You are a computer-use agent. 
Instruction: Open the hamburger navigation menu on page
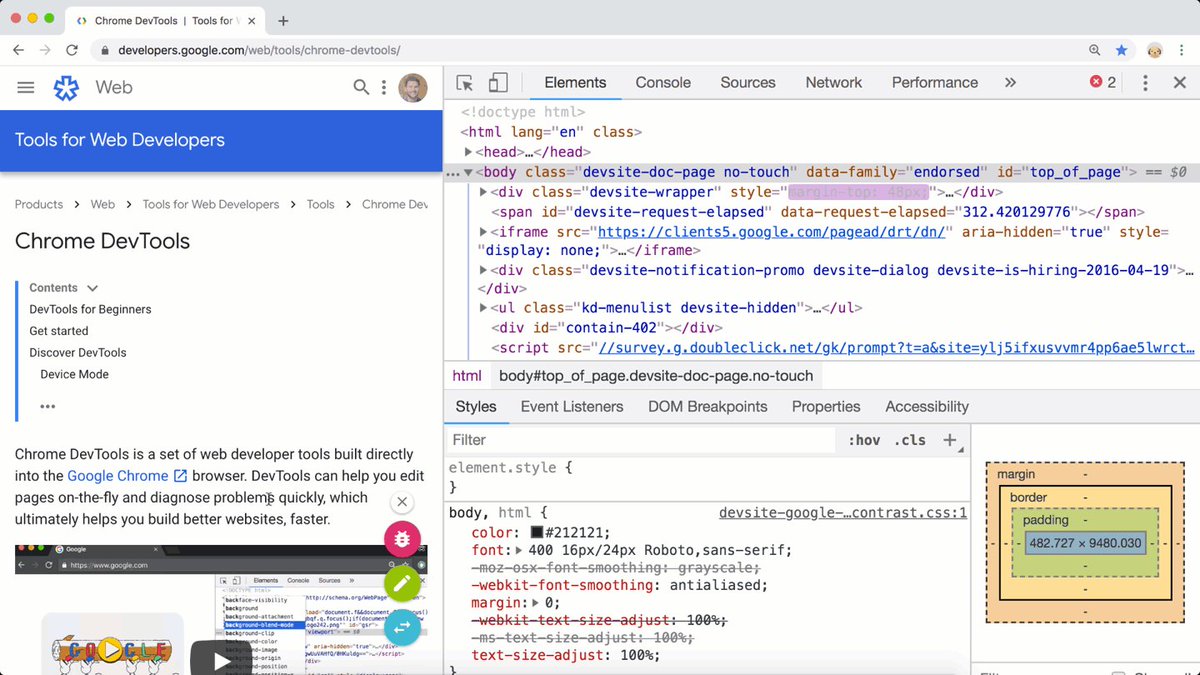26,88
